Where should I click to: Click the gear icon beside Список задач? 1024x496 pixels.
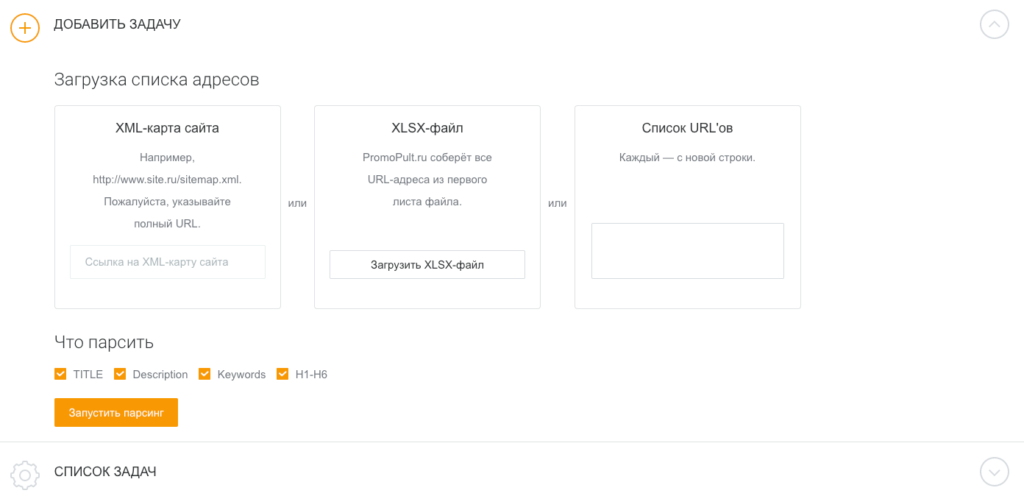tap(25, 473)
